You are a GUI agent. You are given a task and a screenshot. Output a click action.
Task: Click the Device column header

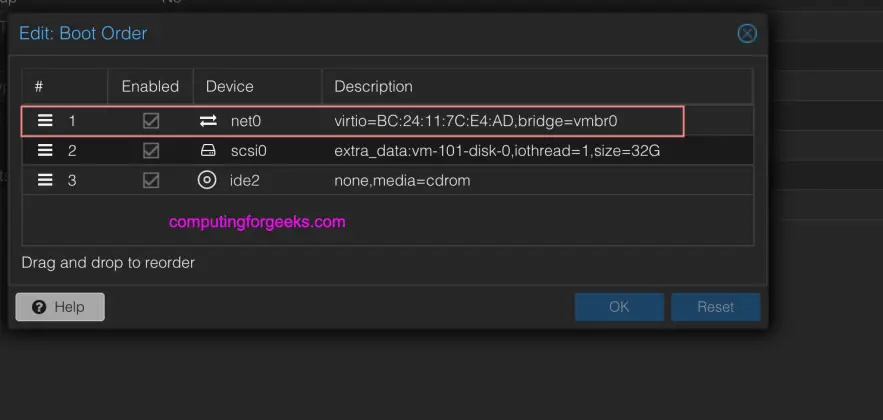pyautogui.click(x=229, y=87)
